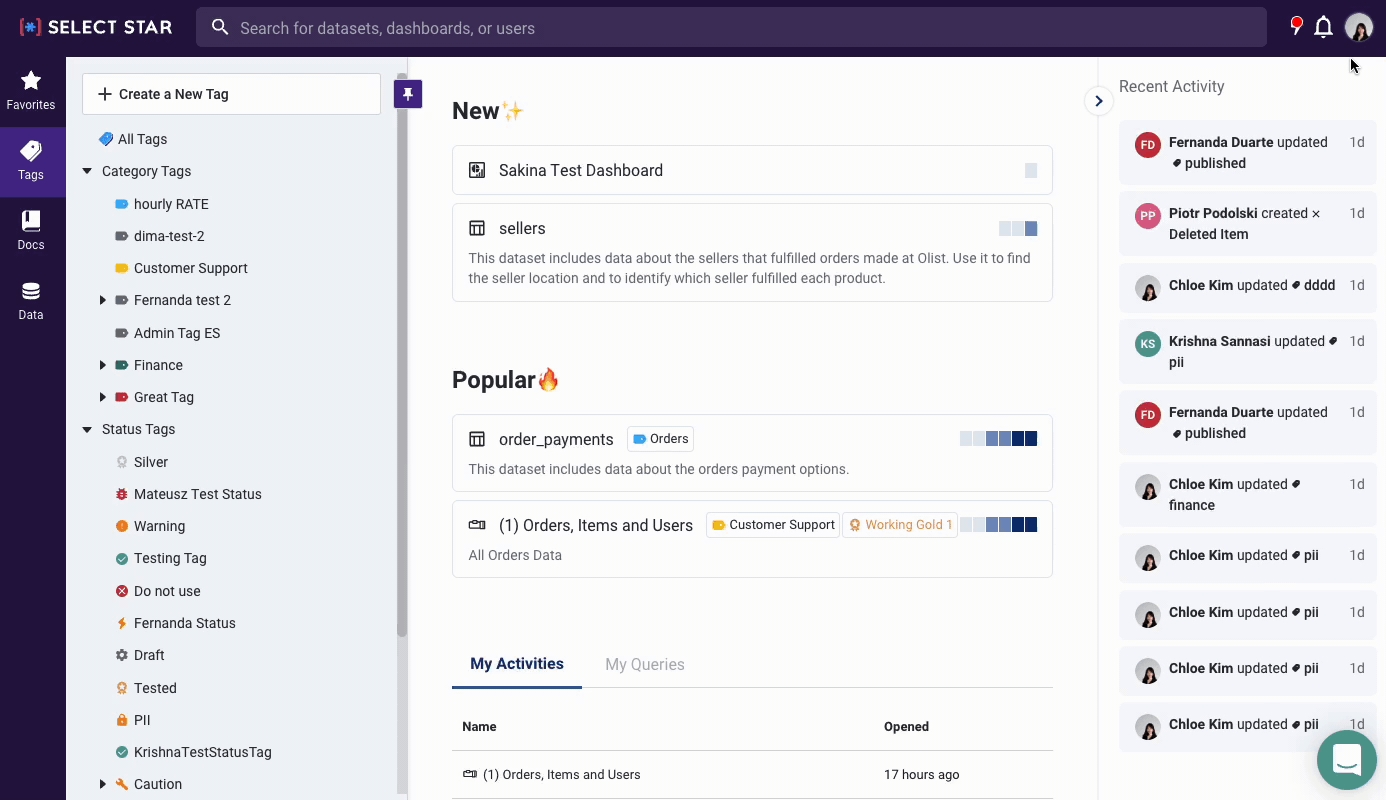Focus the datasets search field

730,28
